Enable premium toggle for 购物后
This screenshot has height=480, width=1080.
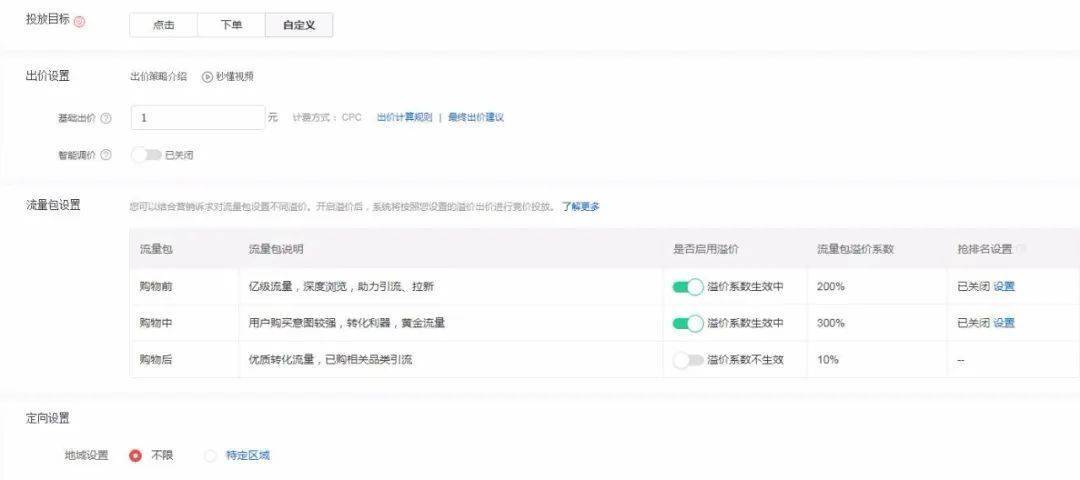[687, 360]
